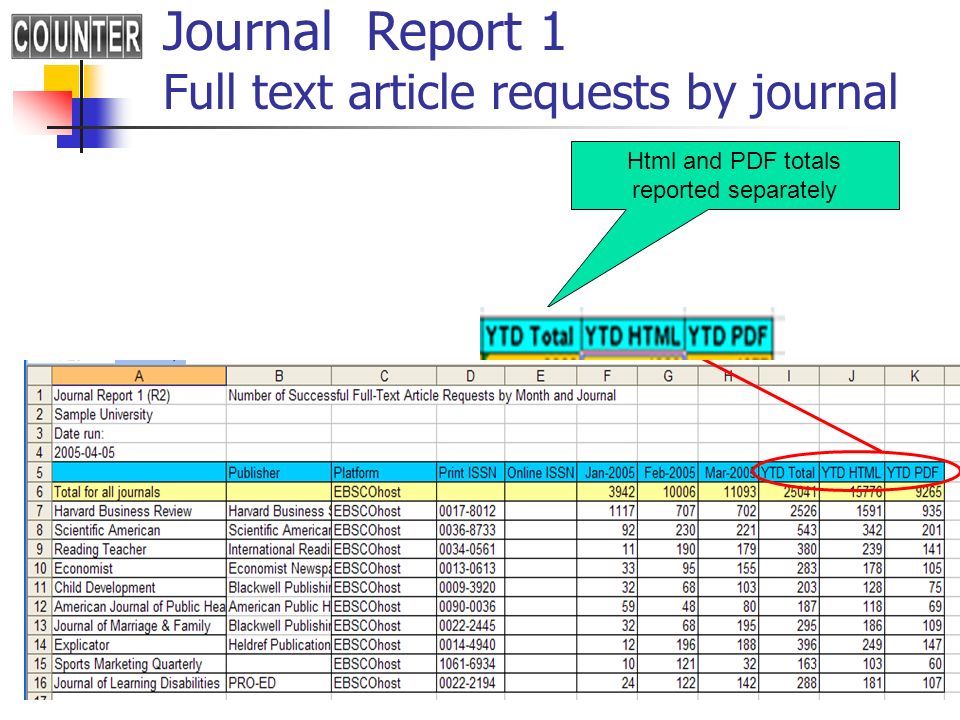Click 'International Readi' publisher cell
Image resolution: width=960 pixels, height=720 pixels.
[x=279, y=549]
